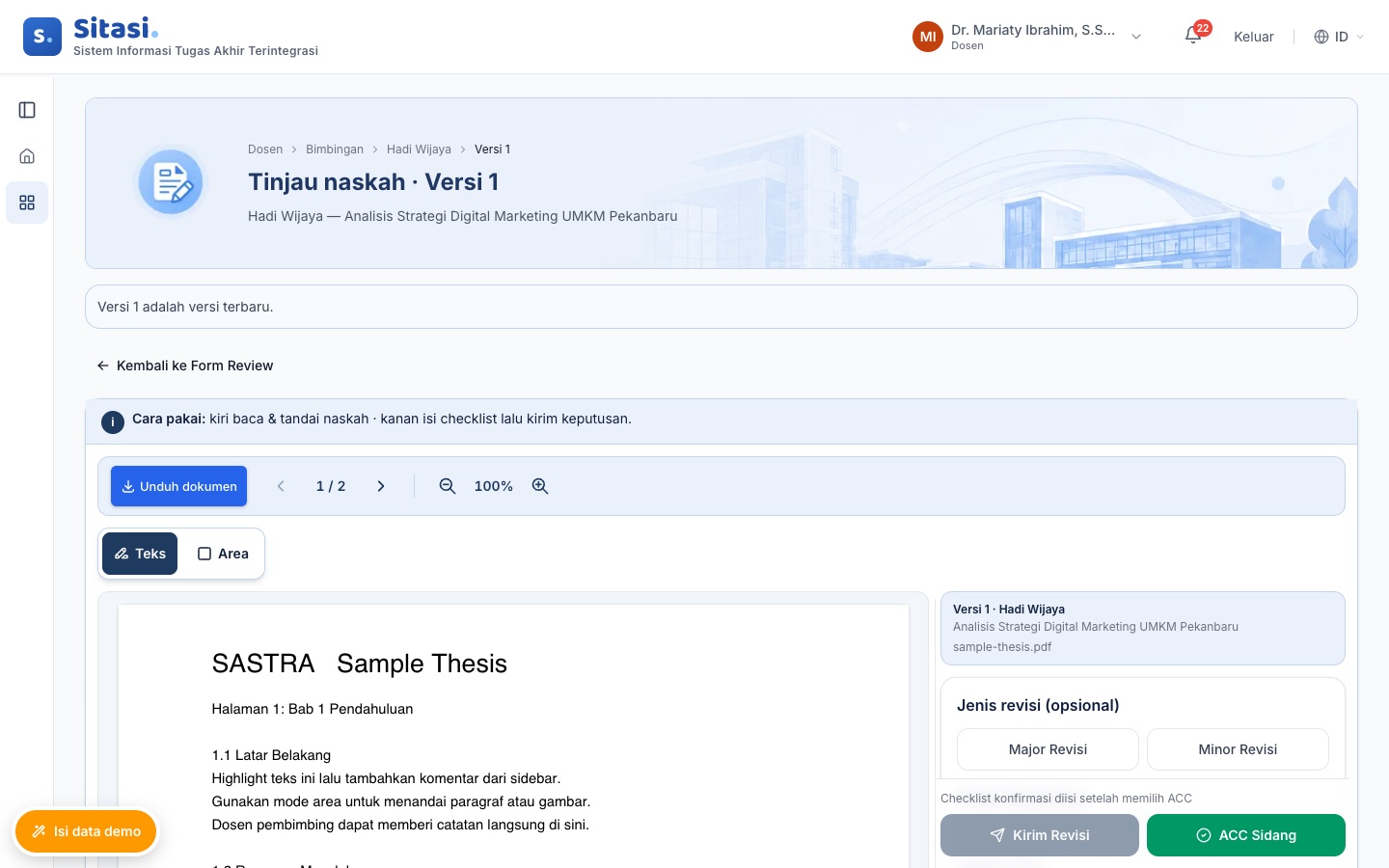Click the SASTRA Sample Thesis heading
The width and height of the screenshot is (1389, 868).
pyautogui.click(x=360, y=664)
